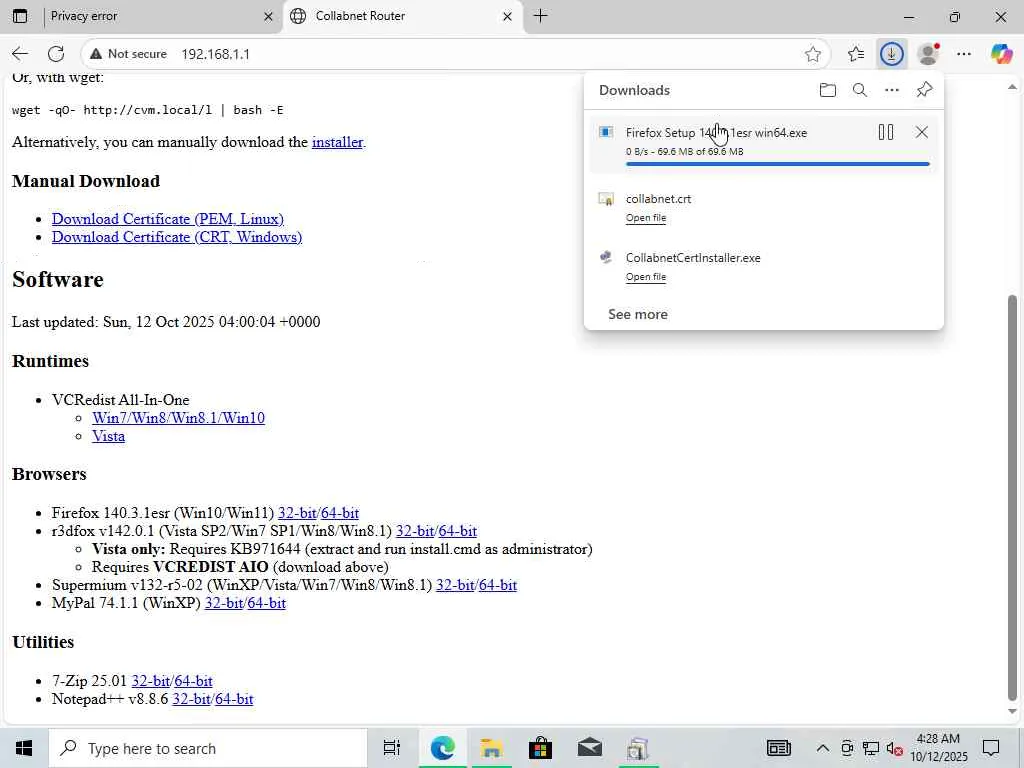Click the muted volume tray icon
The width and height of the screenshot is (1024, 768).
pyautogui.click(x=895, y=748)
